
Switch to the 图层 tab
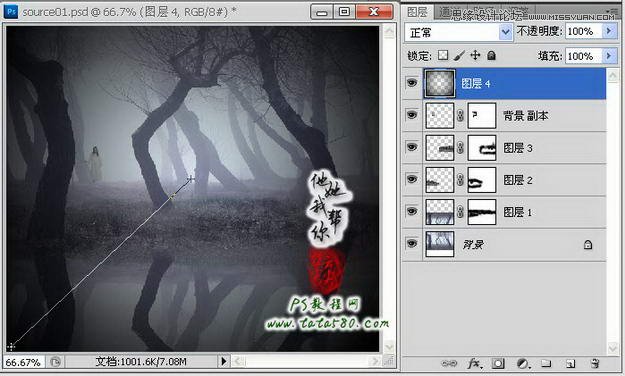click(417, 12)
